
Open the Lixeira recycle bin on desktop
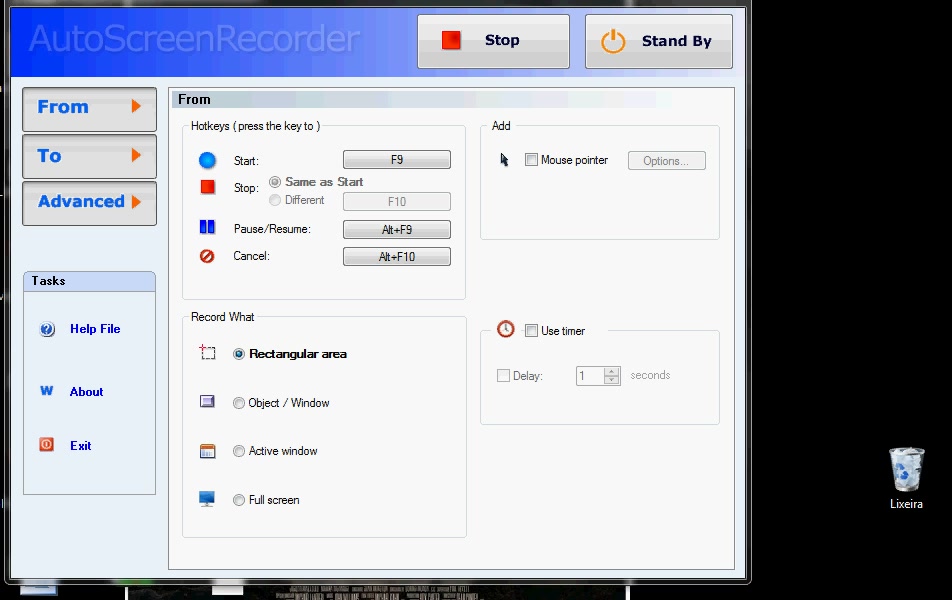[906, 470]
